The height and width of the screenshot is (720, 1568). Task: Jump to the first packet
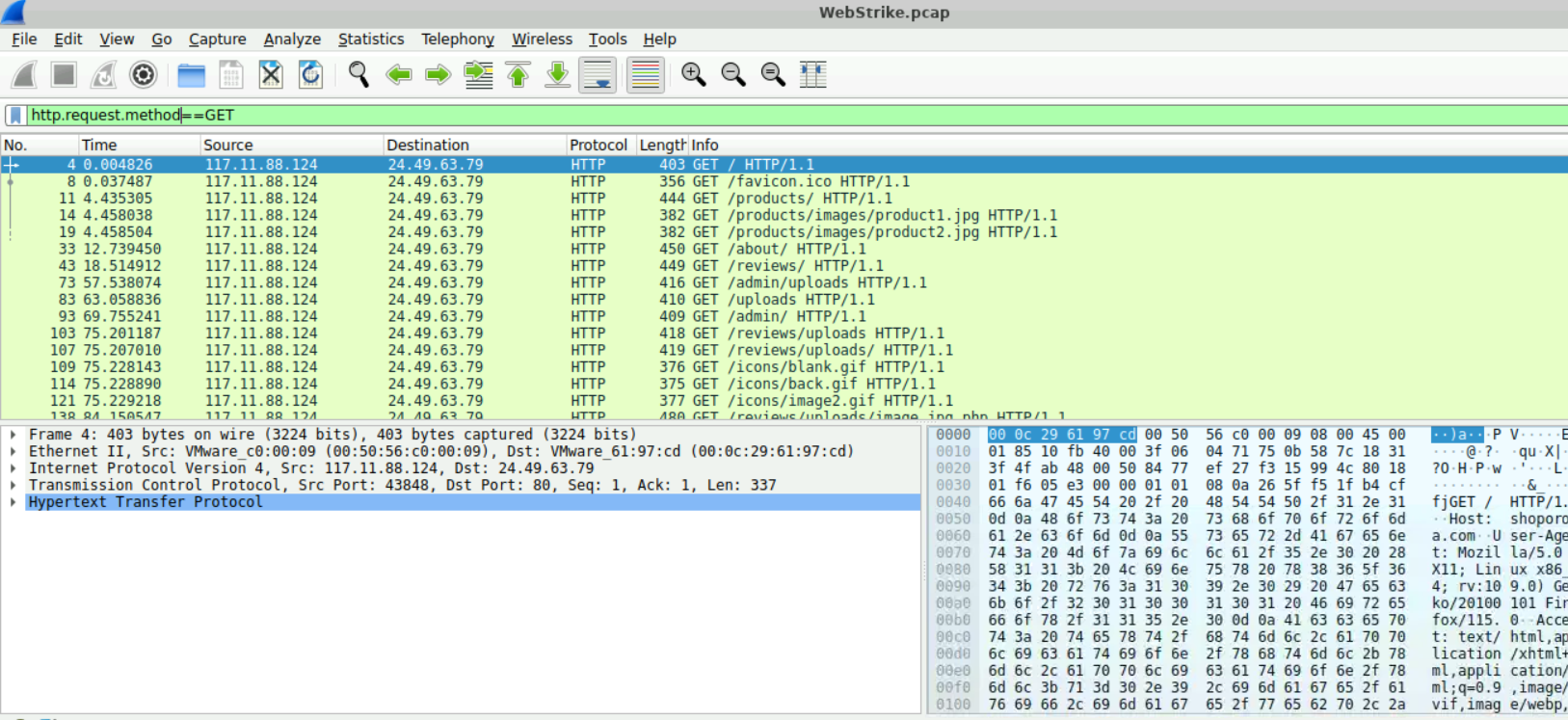tap(518, 75)
